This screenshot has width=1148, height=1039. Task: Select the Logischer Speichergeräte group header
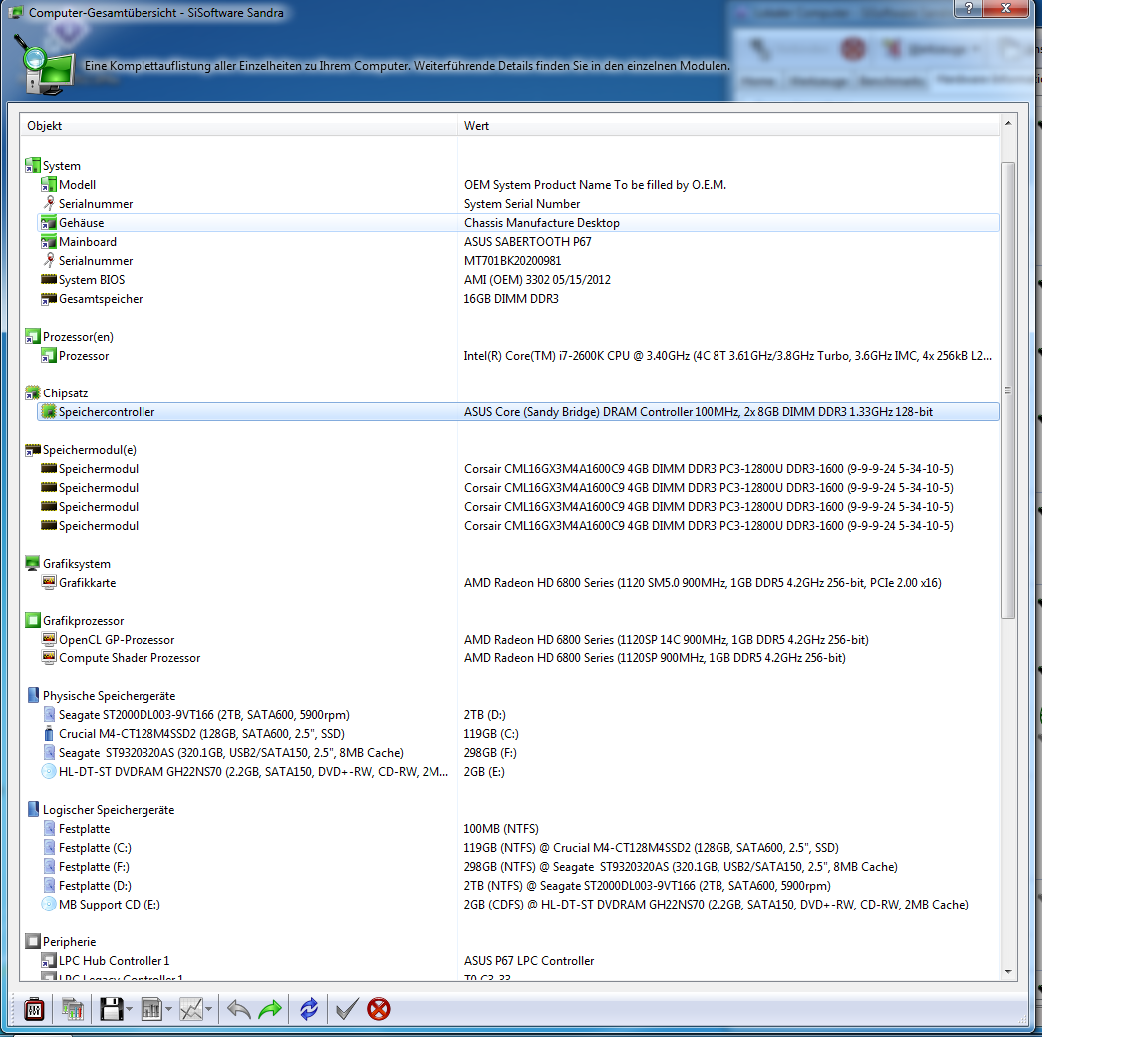101,809
